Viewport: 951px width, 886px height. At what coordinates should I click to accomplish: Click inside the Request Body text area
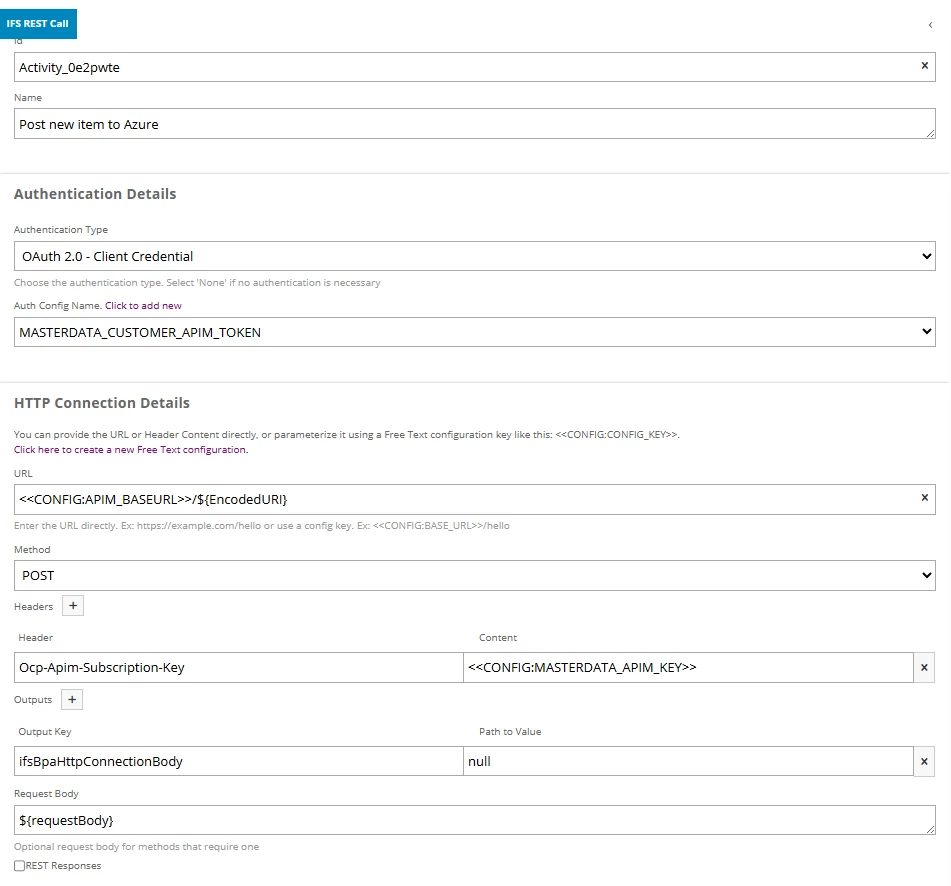point(474,820)
